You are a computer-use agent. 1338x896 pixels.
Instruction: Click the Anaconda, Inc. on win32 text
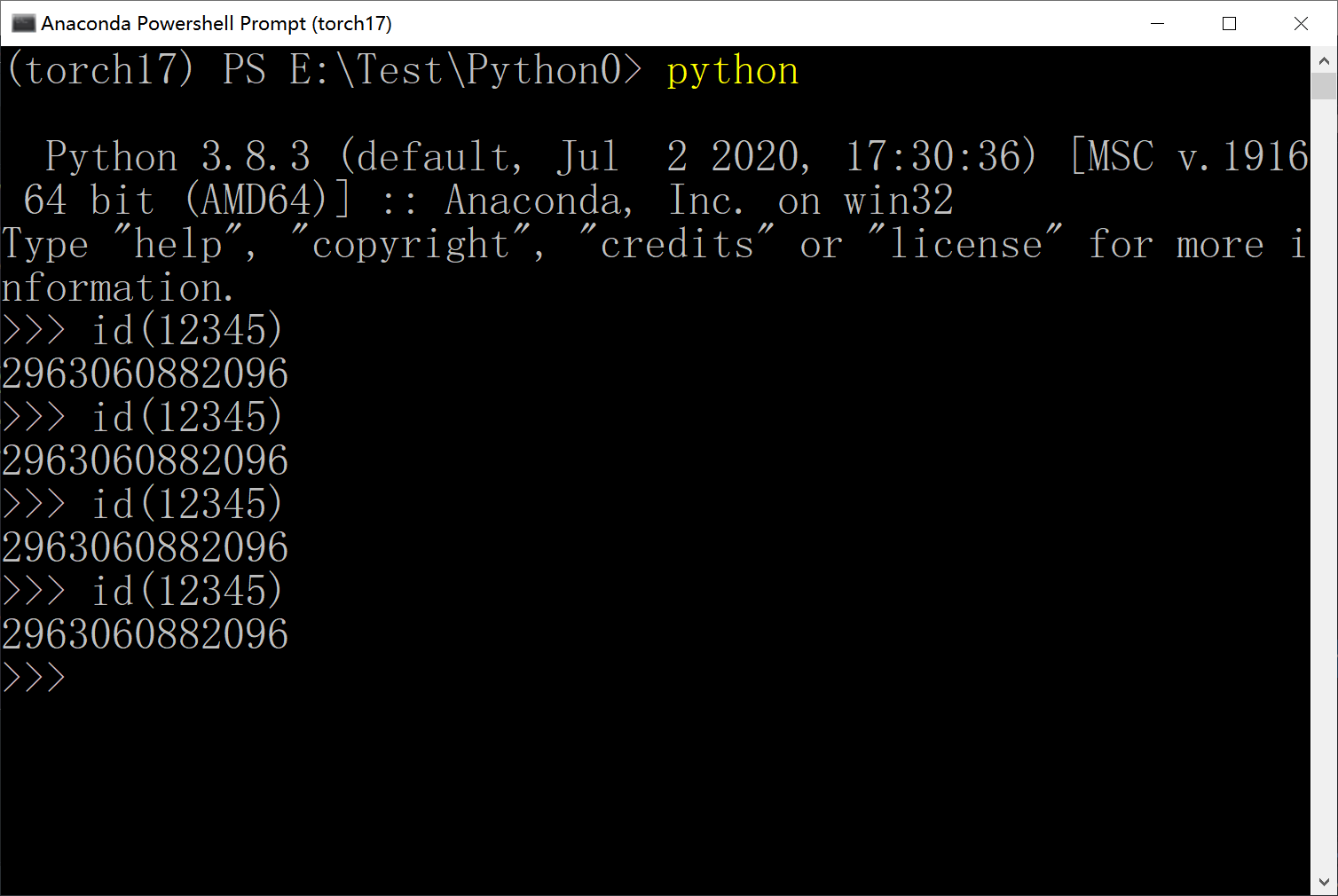click(x=698, y=200)
